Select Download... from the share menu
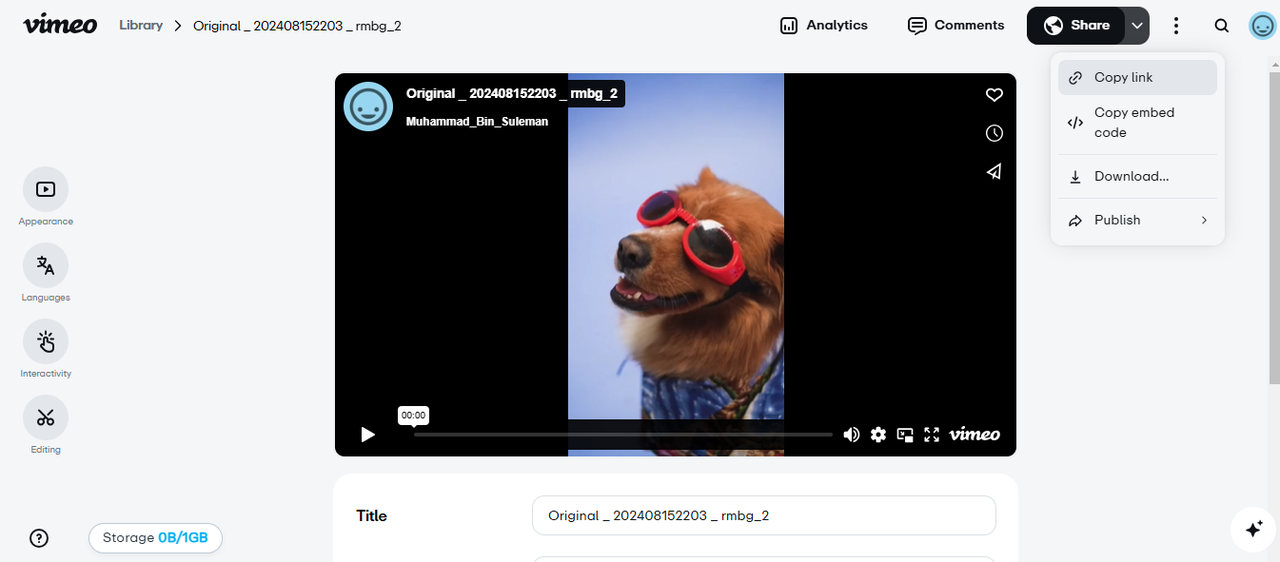Image resolution: width=1280 pixels, height=562 pixels. pyautogui.click(x=1138, y=176)
